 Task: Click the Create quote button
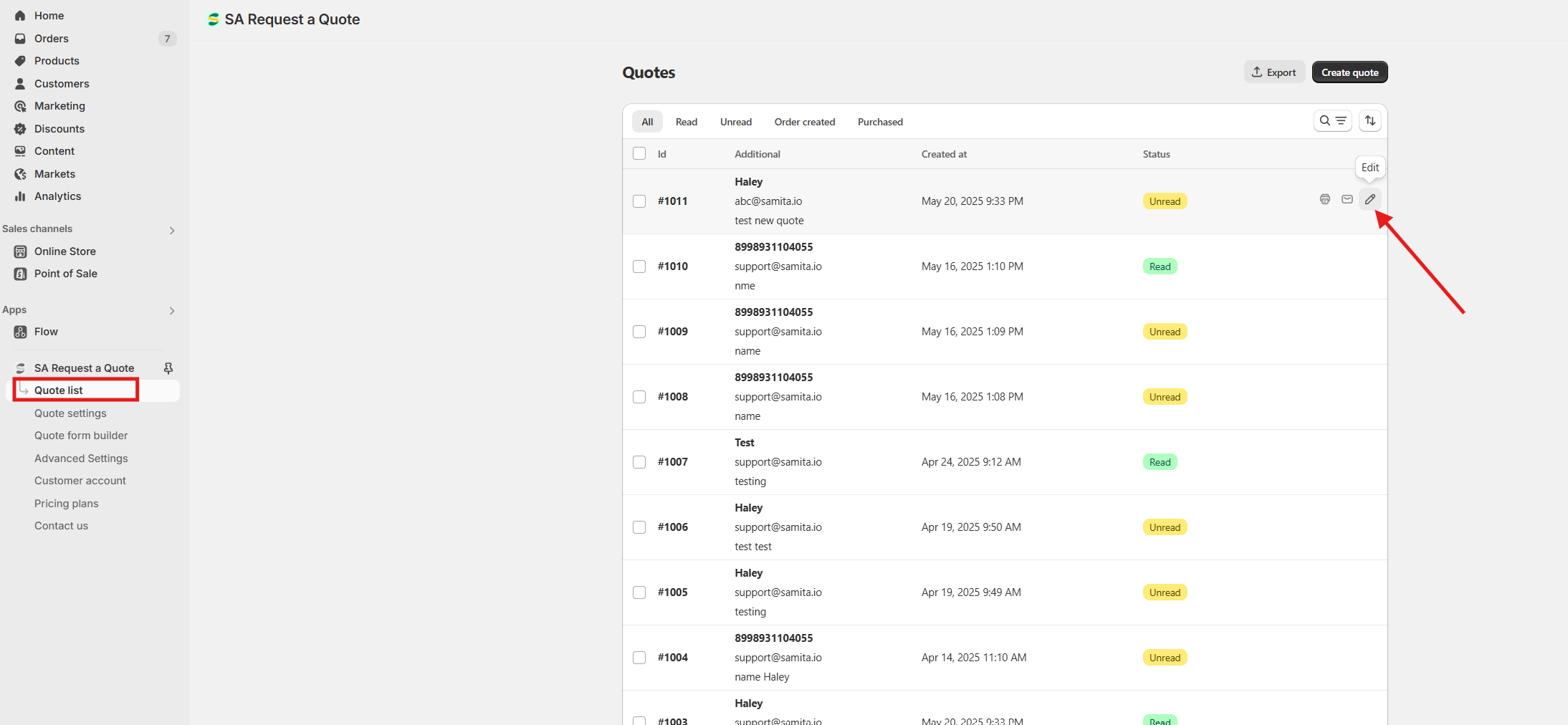(x=1349, y=72)
